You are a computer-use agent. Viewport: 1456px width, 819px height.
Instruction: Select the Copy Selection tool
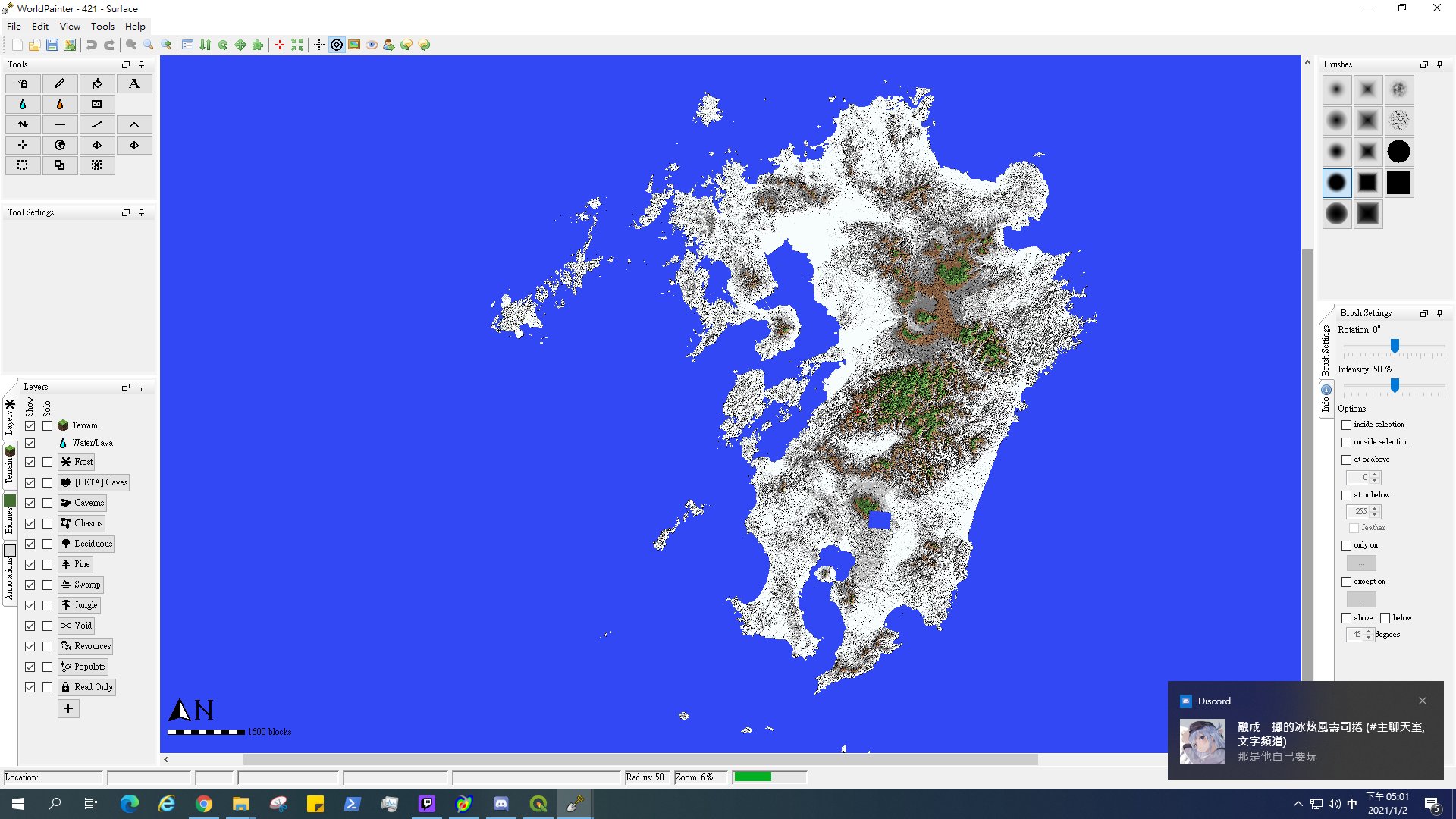pyautogui.click(x=60, y=165)
